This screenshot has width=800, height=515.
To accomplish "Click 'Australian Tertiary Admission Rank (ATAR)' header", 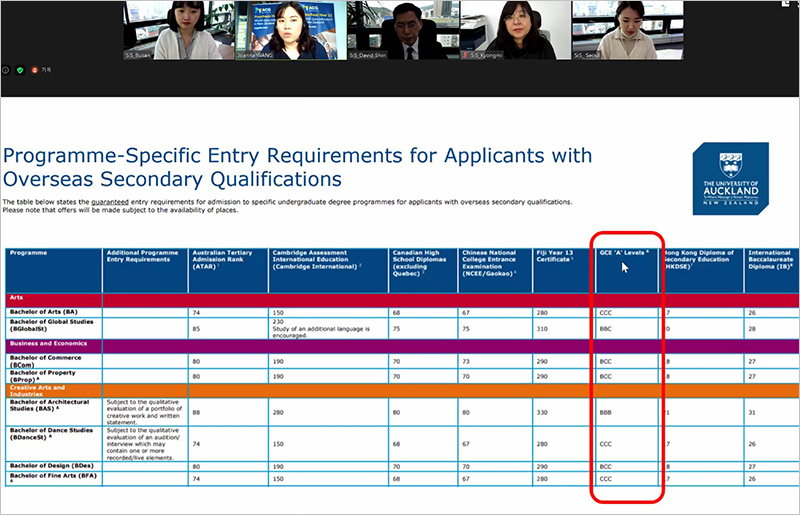I will (228, 271).
